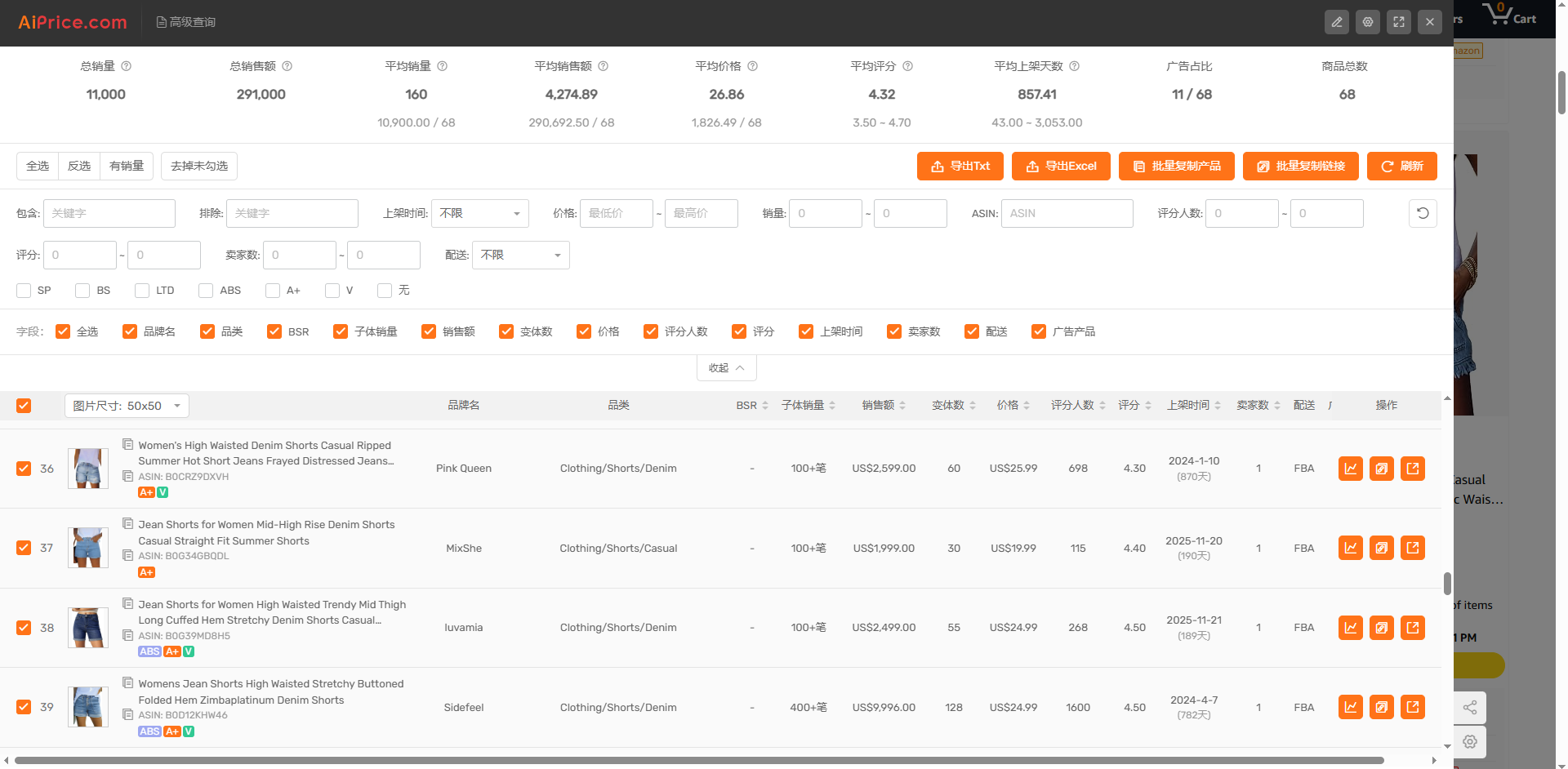The width and height of the screenshot is (1568, 769).
Task: Toggle fullscreen expand icon in header
Action: (x=1399, y=22)
